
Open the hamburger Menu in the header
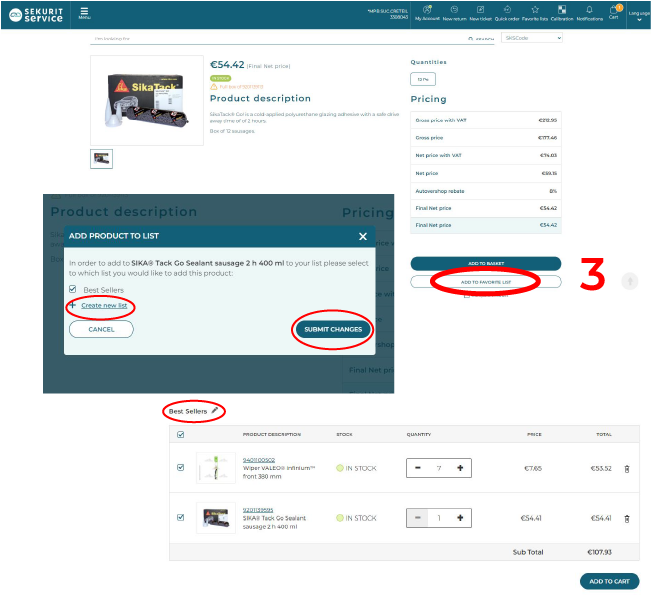pyautogui.click(x=84, y=14)
